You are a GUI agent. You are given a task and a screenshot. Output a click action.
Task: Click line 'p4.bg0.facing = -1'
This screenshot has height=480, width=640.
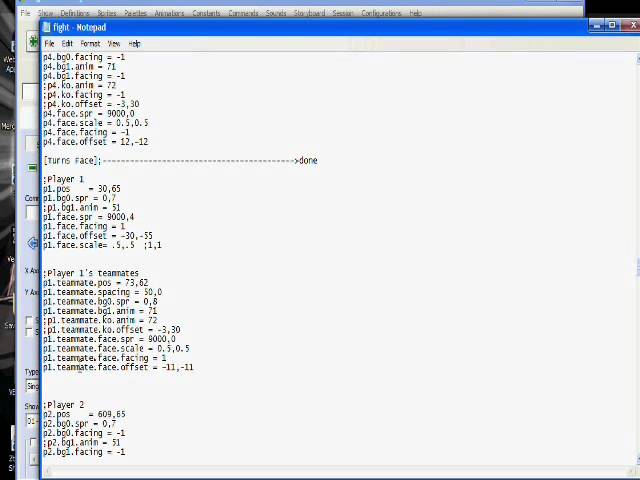coord(84,57)
